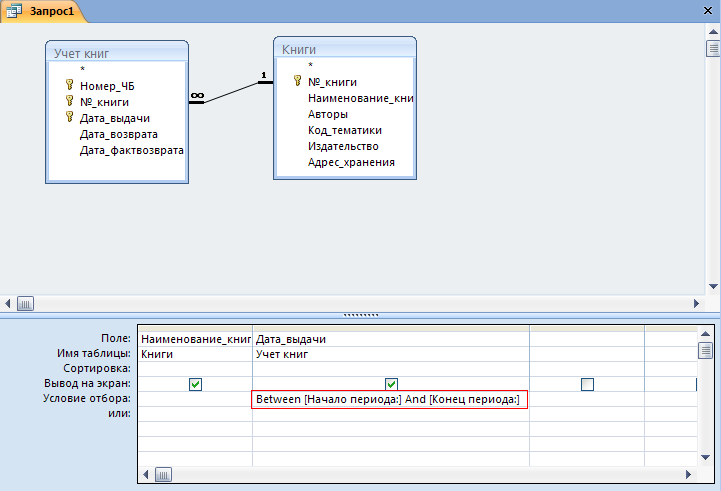Click right arrow of the upper pane horizontal scrollbar

click(696, 303)
